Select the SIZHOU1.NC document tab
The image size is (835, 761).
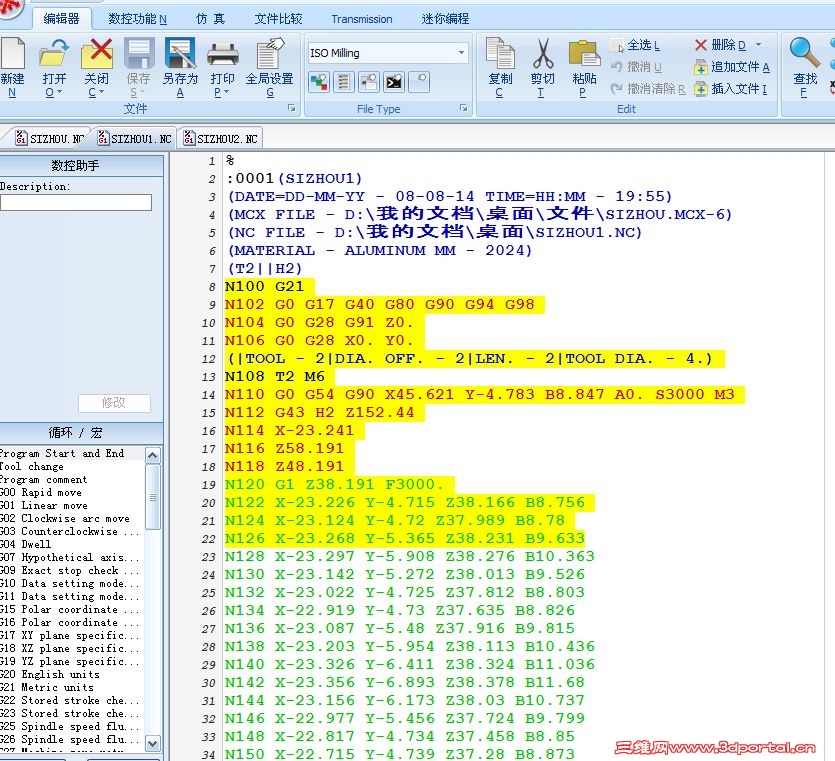(134, 138)
